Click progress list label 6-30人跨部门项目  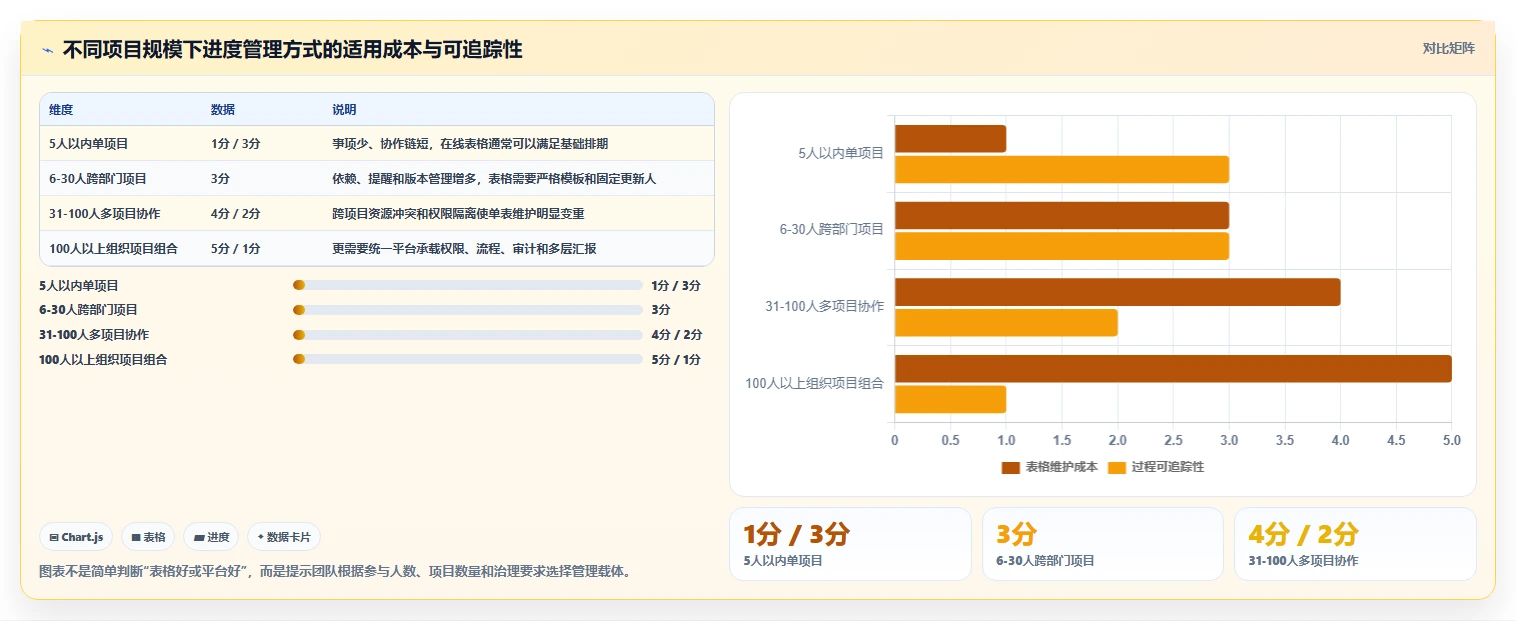[x=88, y=310]
